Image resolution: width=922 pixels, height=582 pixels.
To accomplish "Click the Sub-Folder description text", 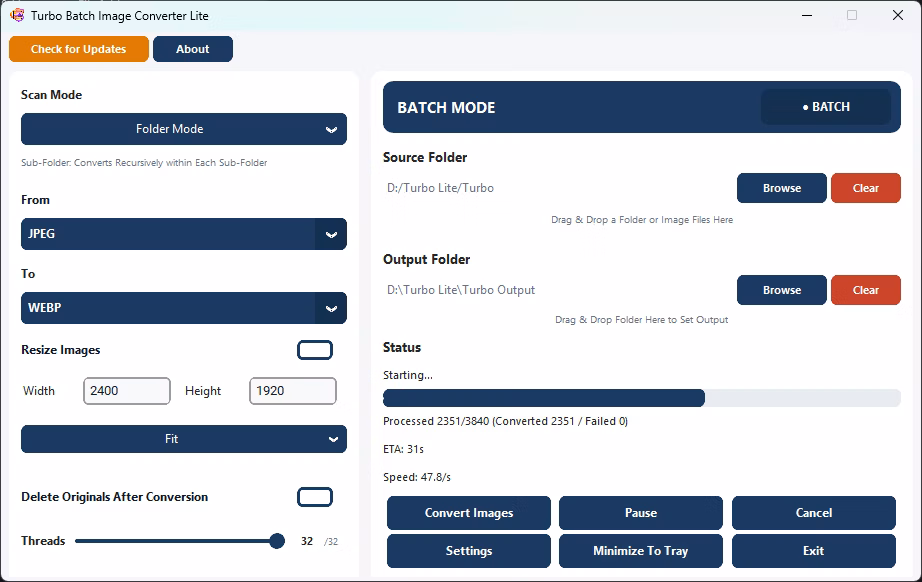I will pos(144,162).
